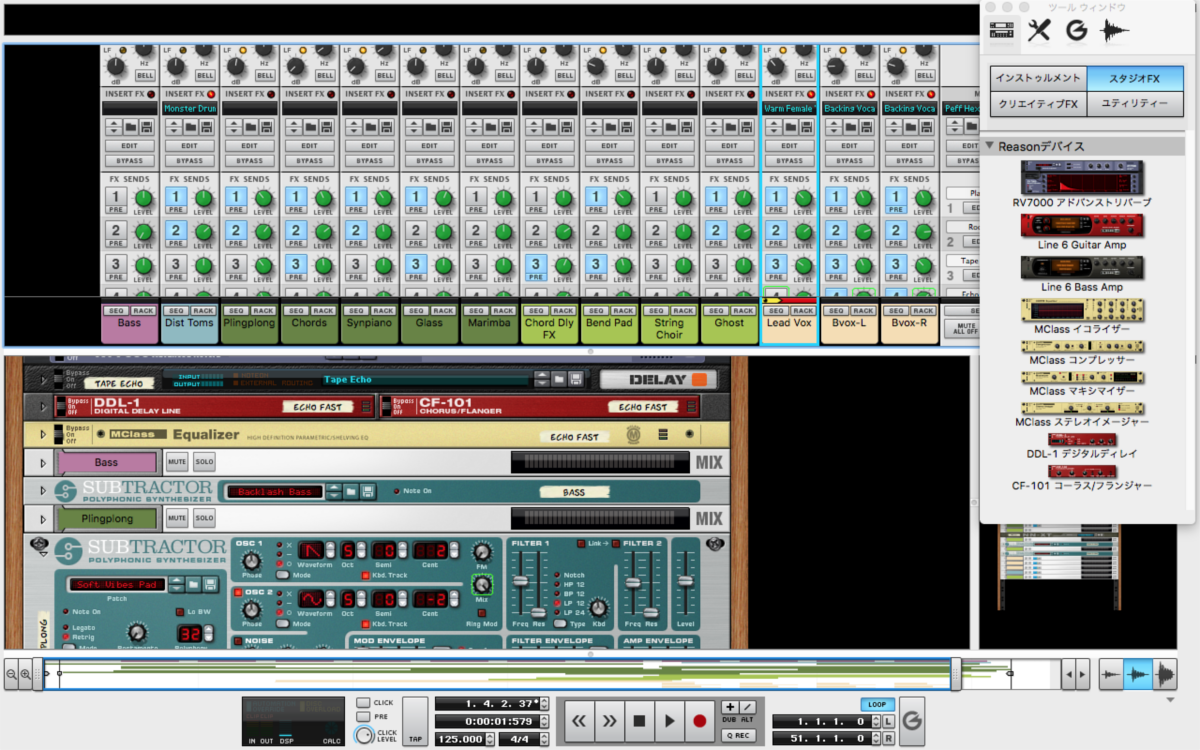Go to right locator R button

[x=888, y=738]
